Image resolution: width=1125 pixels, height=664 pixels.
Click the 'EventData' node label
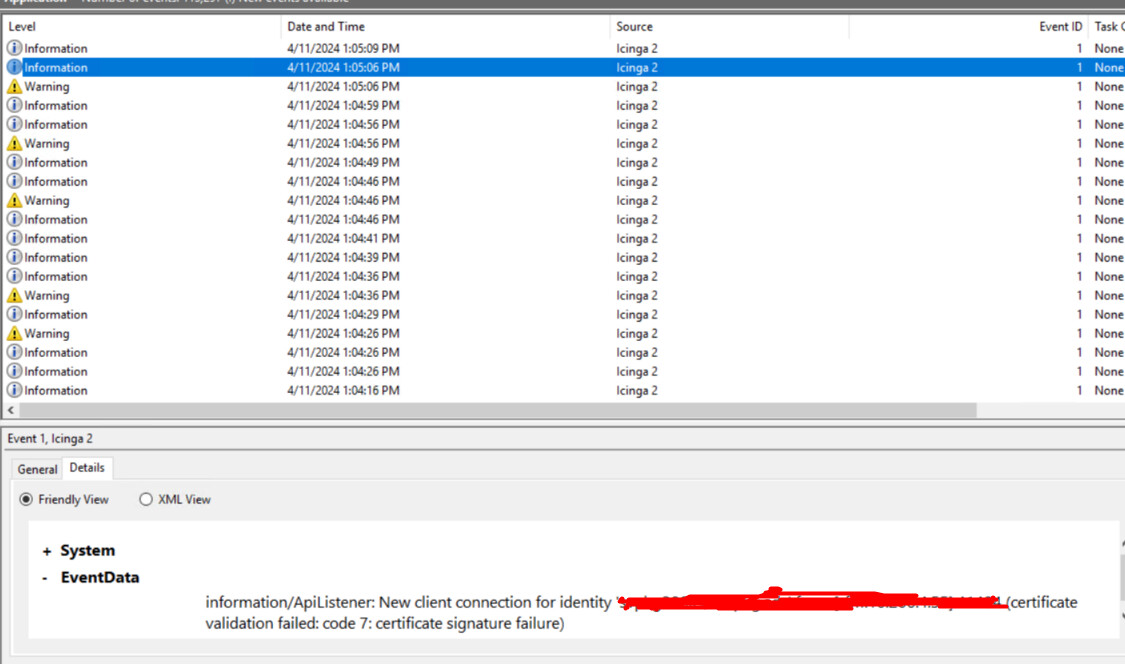[100, 577]
